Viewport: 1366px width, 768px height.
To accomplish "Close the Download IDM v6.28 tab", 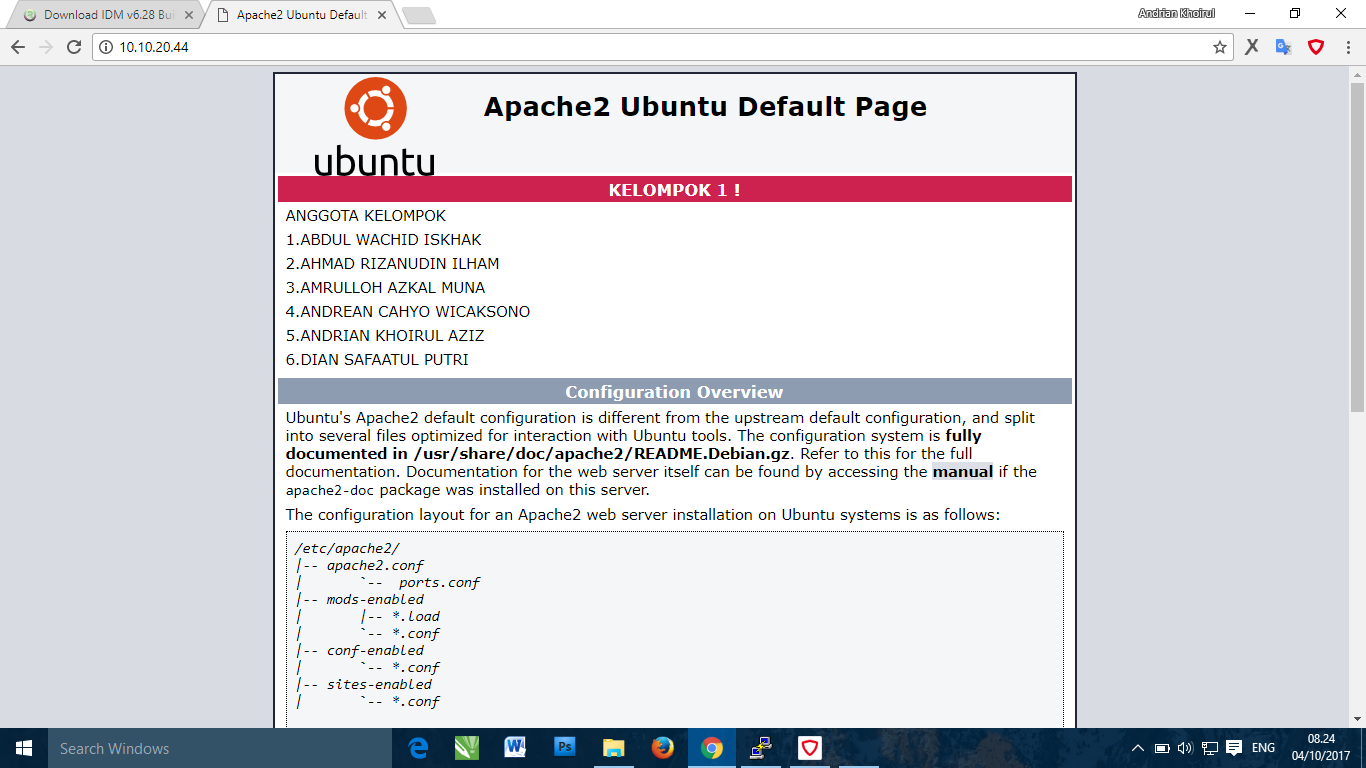I will click(189, 15).
